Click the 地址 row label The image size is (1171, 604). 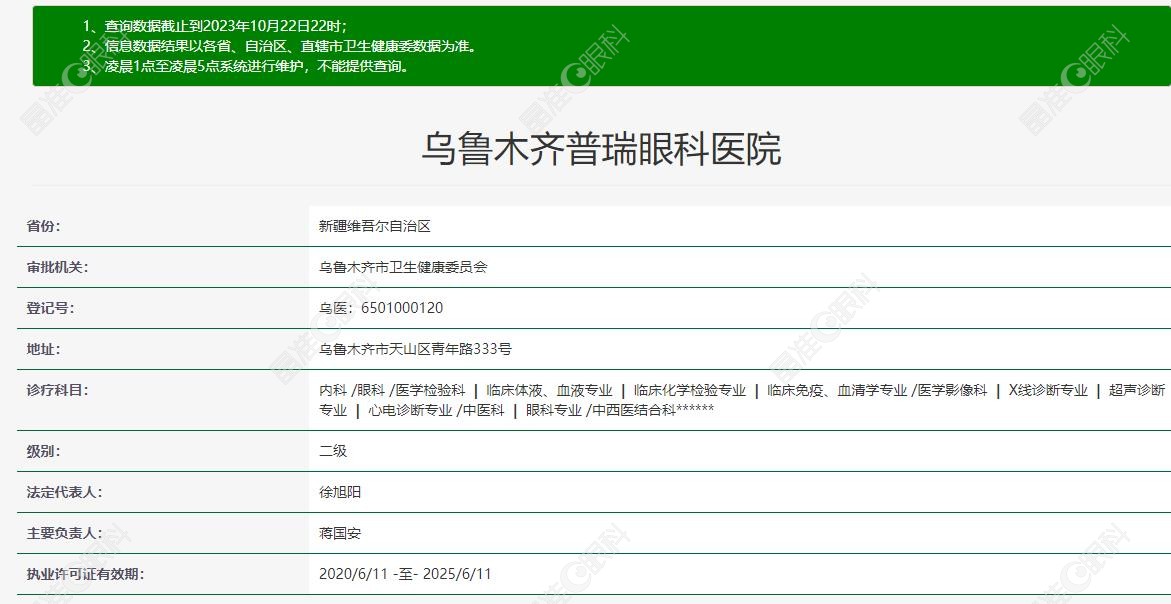pos(43,349)
